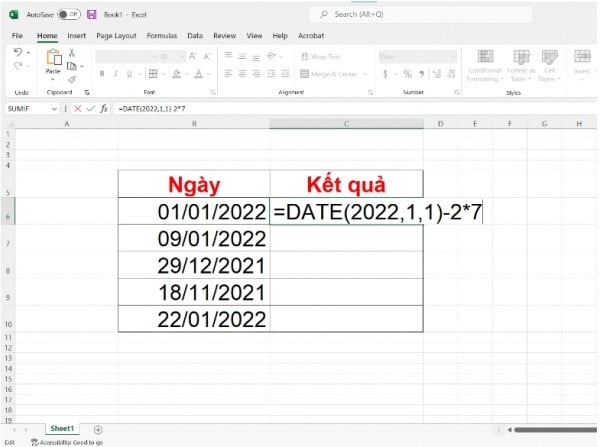
Task: Toggle the AutoSave switch
Action: point(69,15)
